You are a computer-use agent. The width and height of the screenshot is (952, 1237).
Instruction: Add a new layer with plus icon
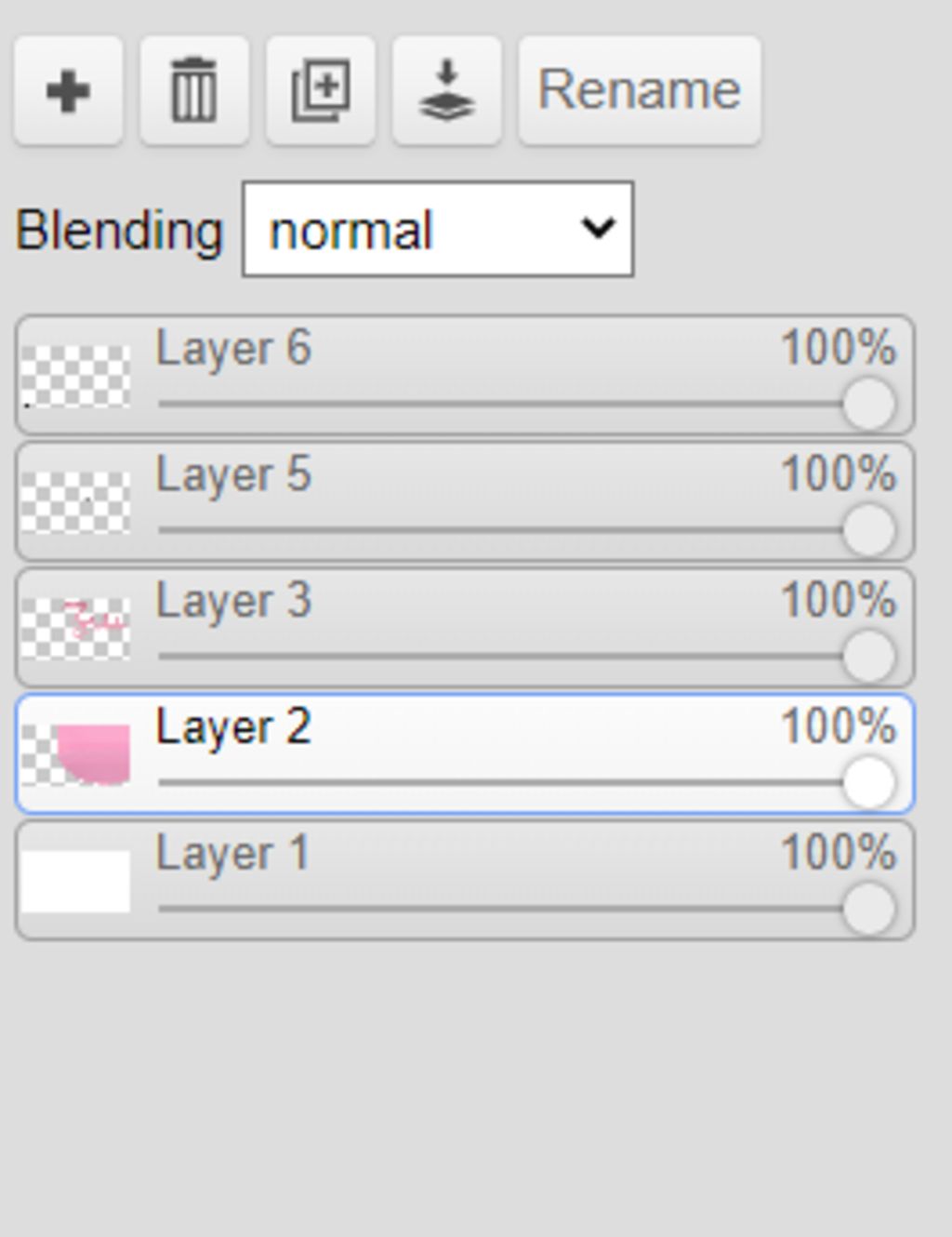pos(68,91)
